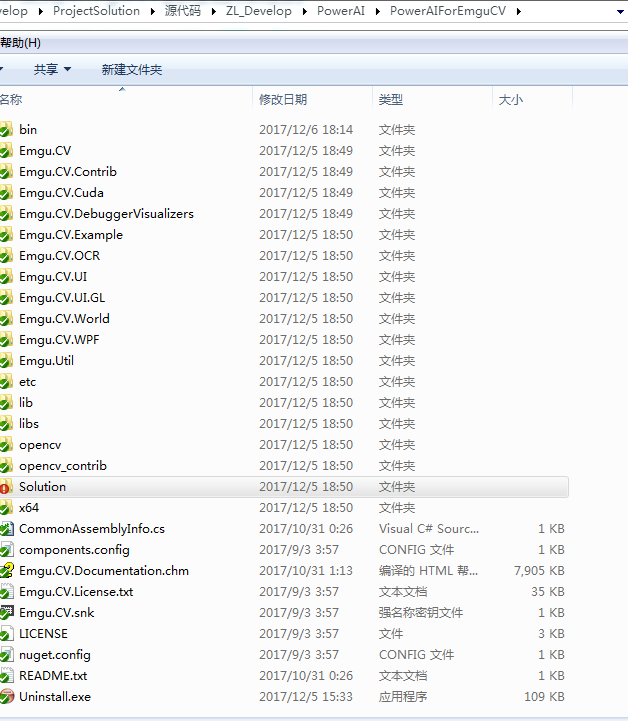Click PowerAIForEmguCV breadcrumb segment
Screen dimensions: 628x721
[448, 11]
